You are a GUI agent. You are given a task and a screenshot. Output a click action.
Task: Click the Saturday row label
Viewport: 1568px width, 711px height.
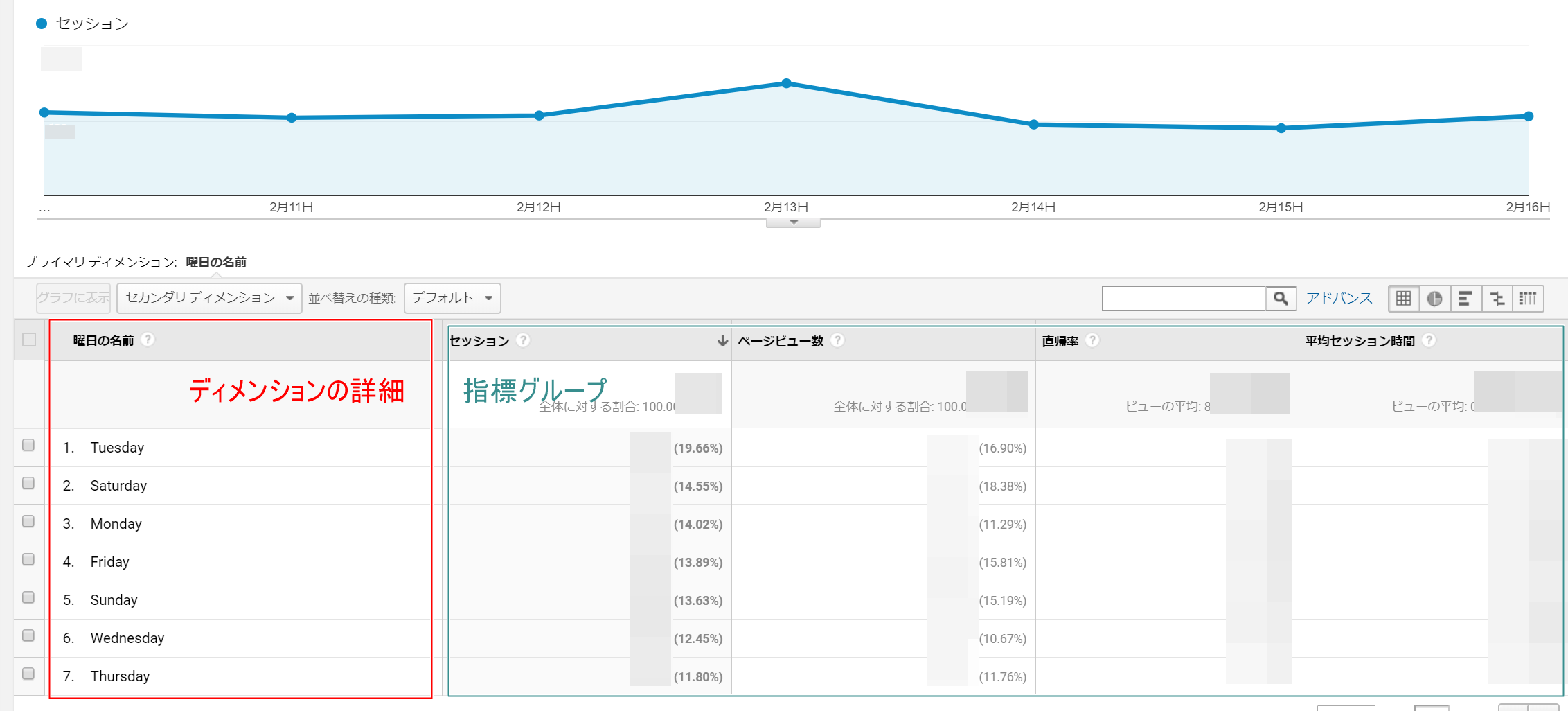coord(118,486)
